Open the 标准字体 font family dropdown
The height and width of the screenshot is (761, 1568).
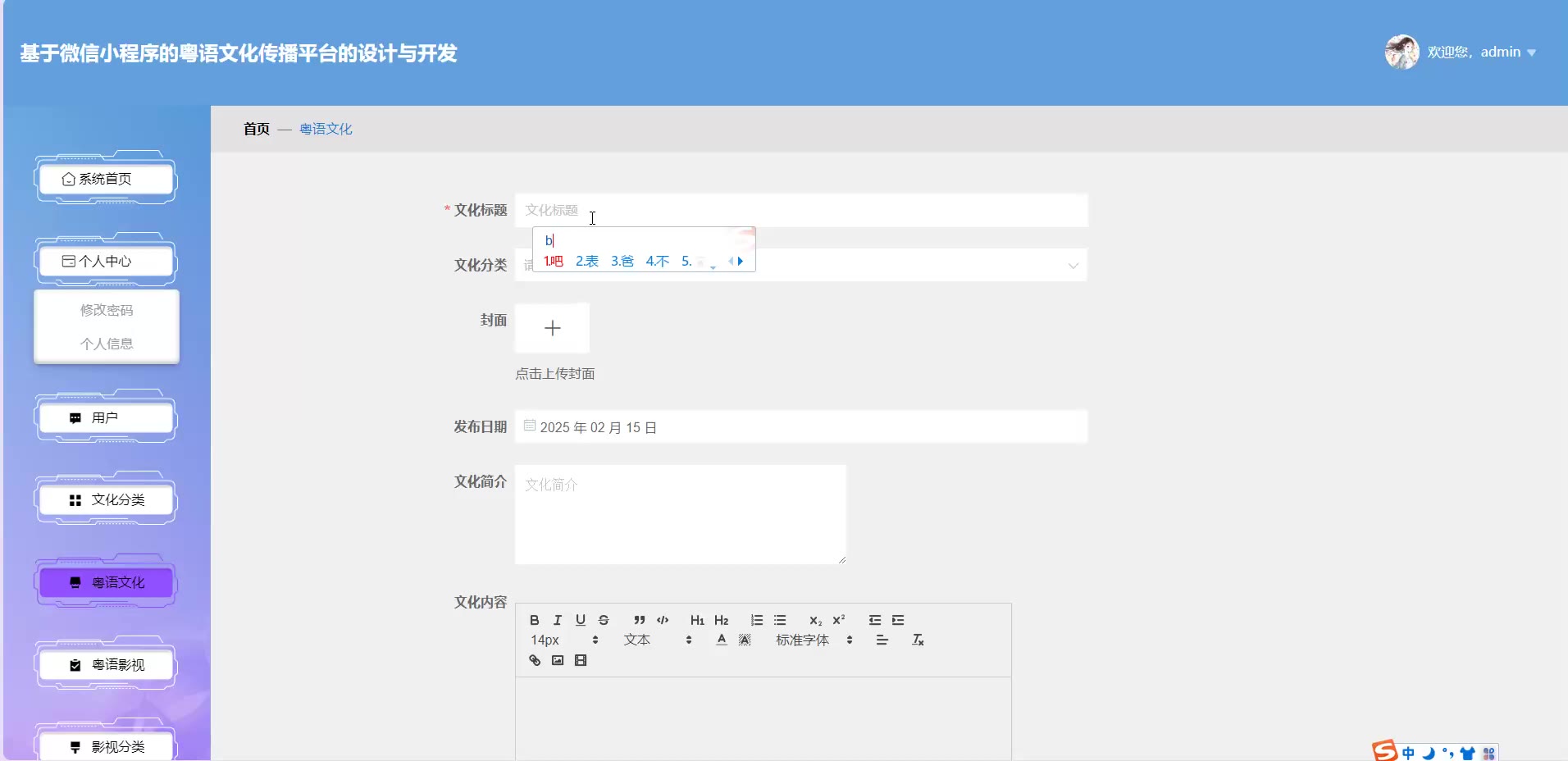point(814,640)
